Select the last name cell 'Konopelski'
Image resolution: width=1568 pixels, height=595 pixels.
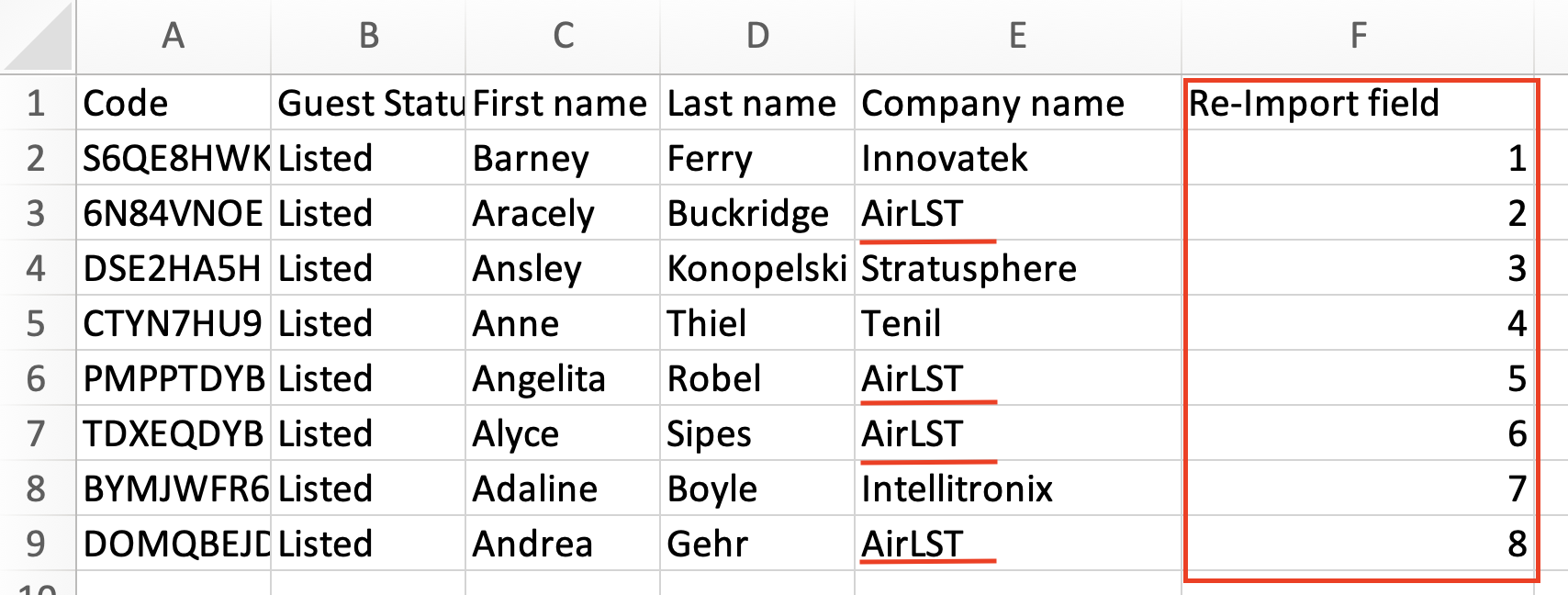click(756, 268)
